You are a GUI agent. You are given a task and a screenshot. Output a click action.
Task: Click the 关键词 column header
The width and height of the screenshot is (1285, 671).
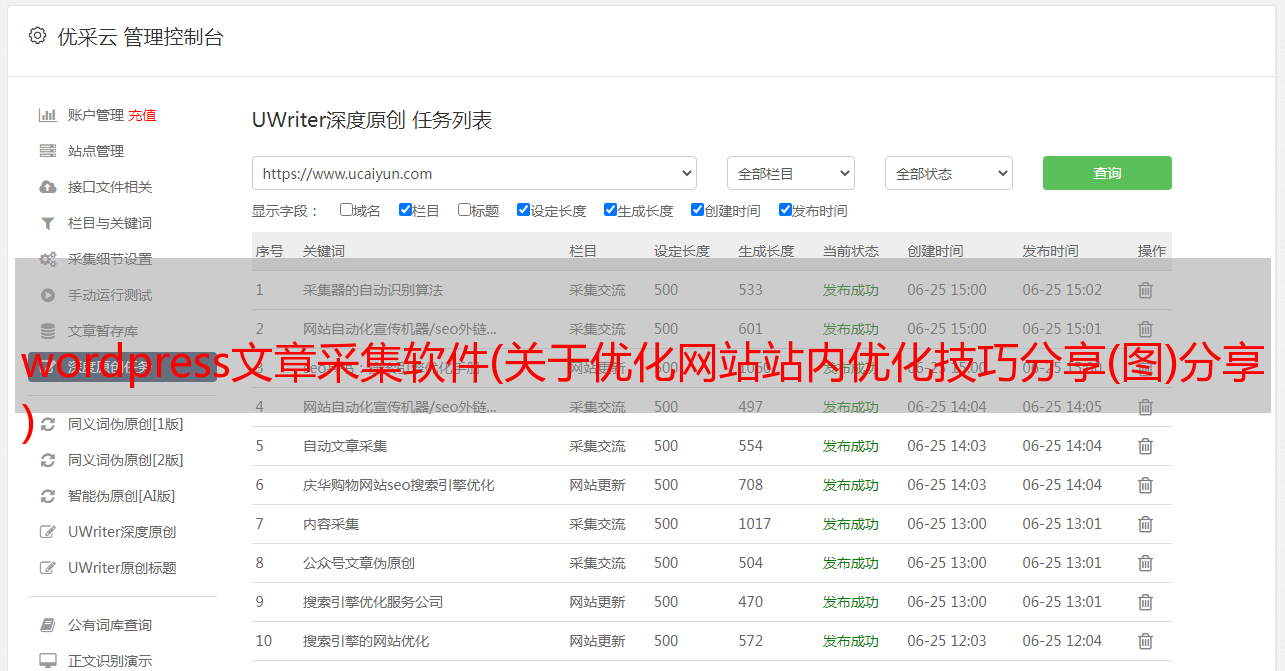click(x=324, y=251)
